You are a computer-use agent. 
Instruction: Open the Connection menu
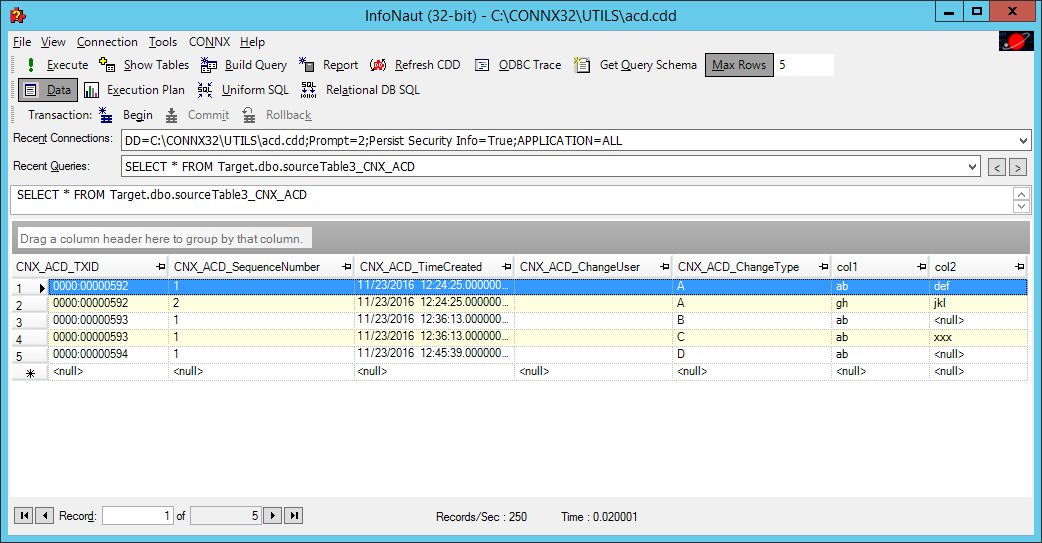(107, 42)
